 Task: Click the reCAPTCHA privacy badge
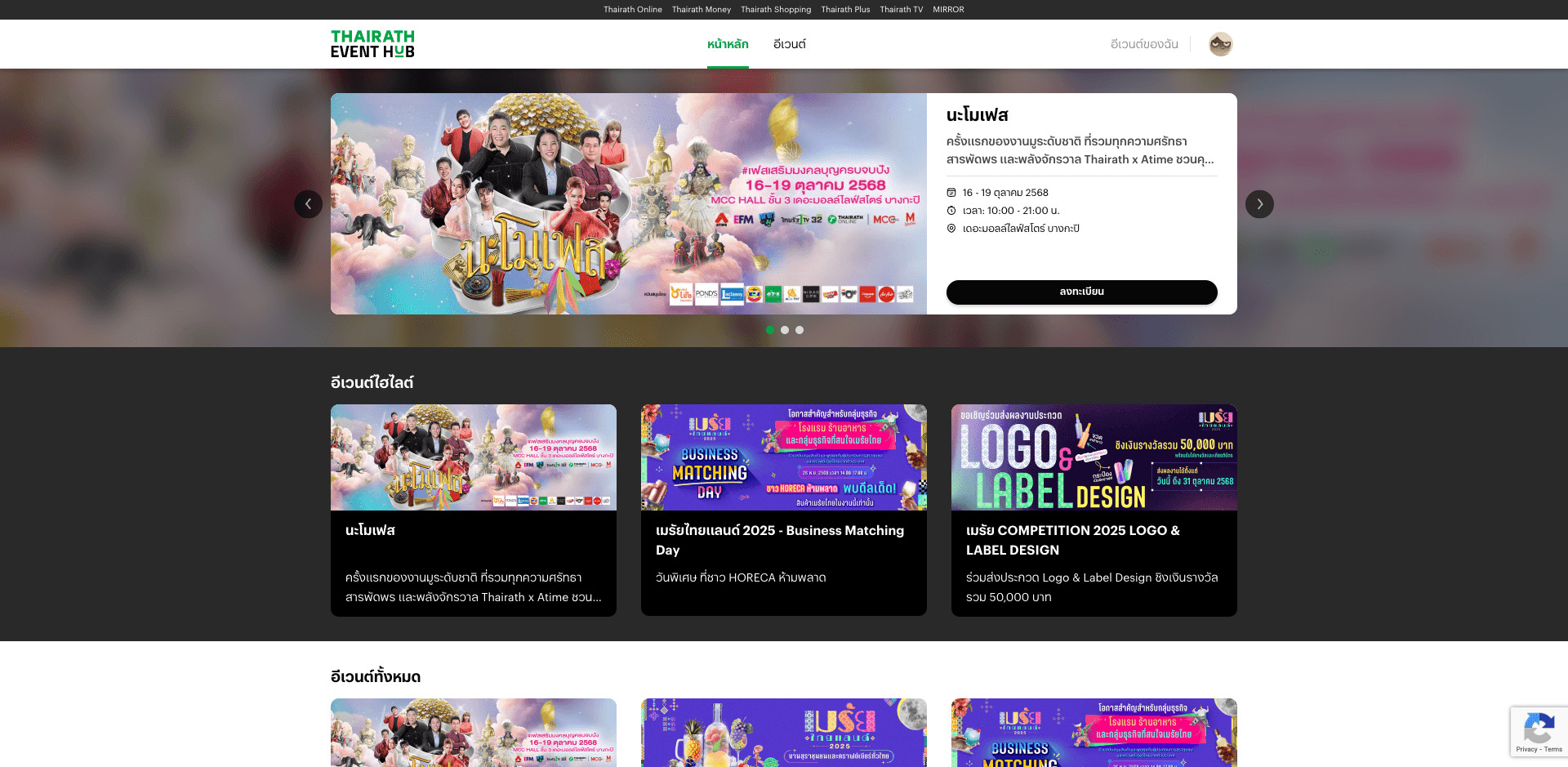pyautogui.click(x=1539, y=731)
